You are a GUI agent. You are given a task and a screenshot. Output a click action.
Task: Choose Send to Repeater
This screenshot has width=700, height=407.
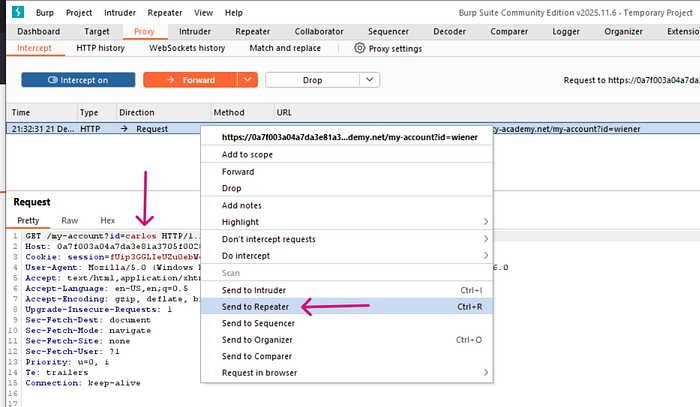(347, 307)
